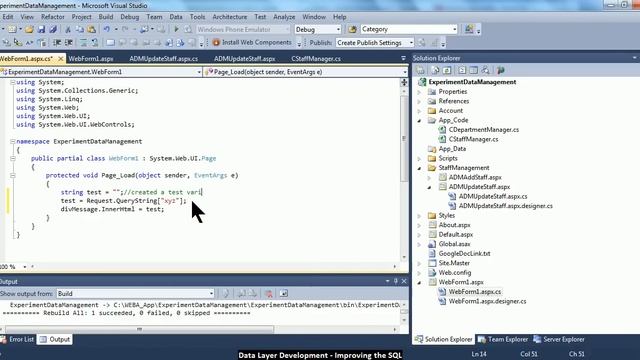Image resolution: width=640 pixels, height=360 pixels.
Task: Save the current file via floppy icon
Action: (41, 29)
